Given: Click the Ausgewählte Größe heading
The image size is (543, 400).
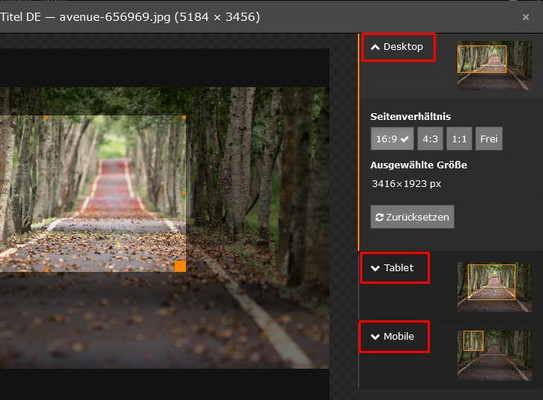Looking at the screenshot, I should [418, 165].
